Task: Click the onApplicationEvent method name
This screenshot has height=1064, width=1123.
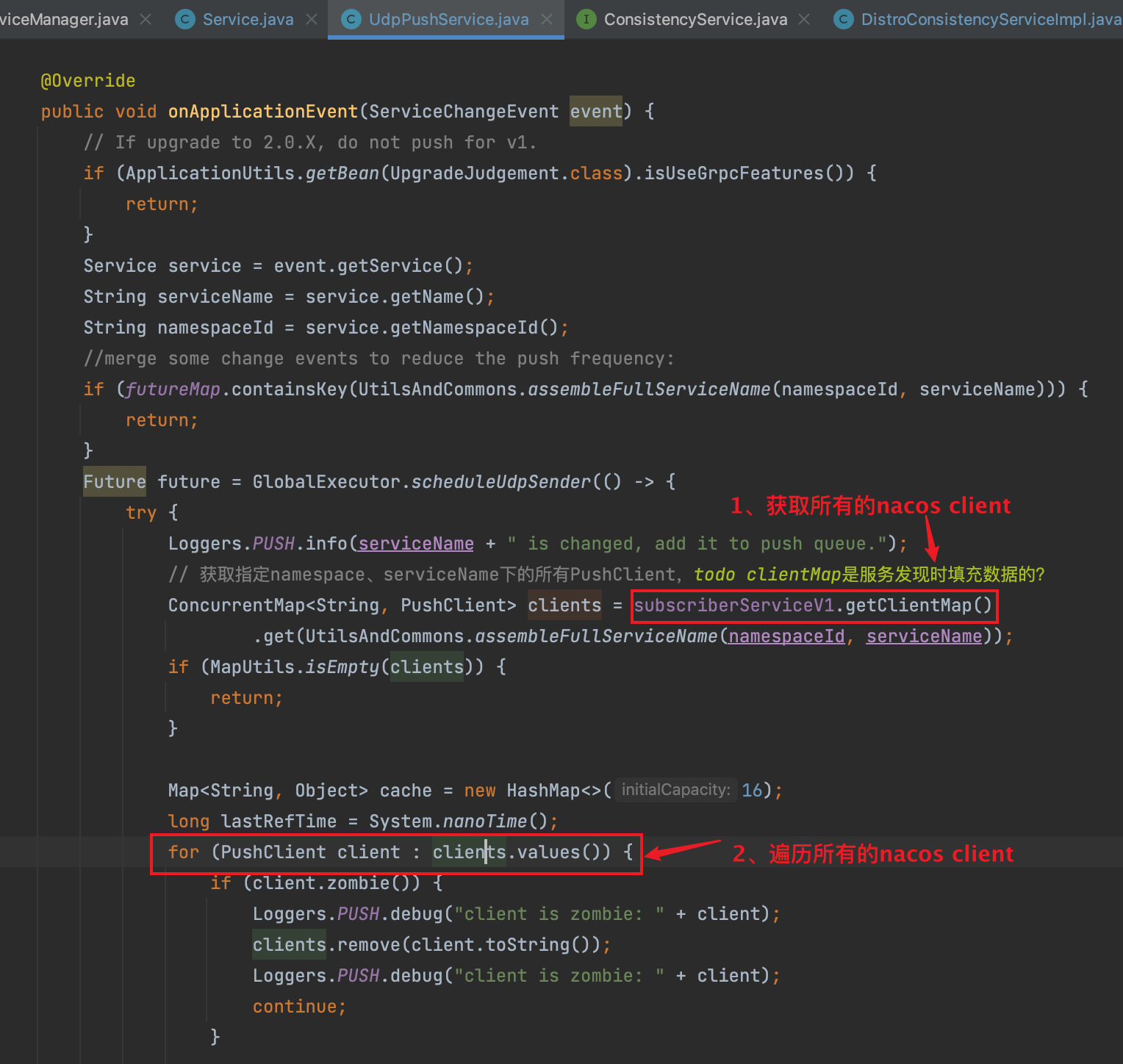Action: (263, 111)
